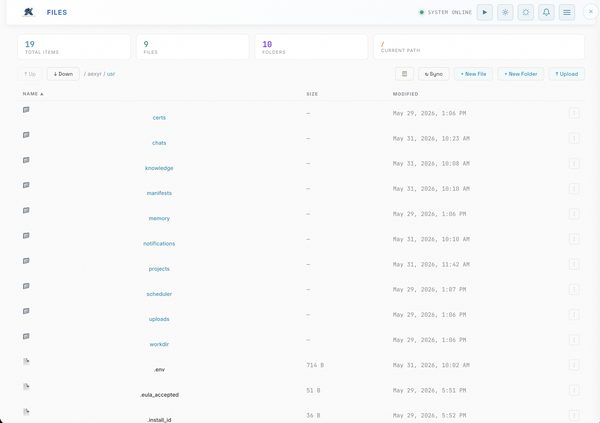Viewport: 600px width, 423px height.
Task: Click the folder icon in the projects row
Action: pos(26,261)
